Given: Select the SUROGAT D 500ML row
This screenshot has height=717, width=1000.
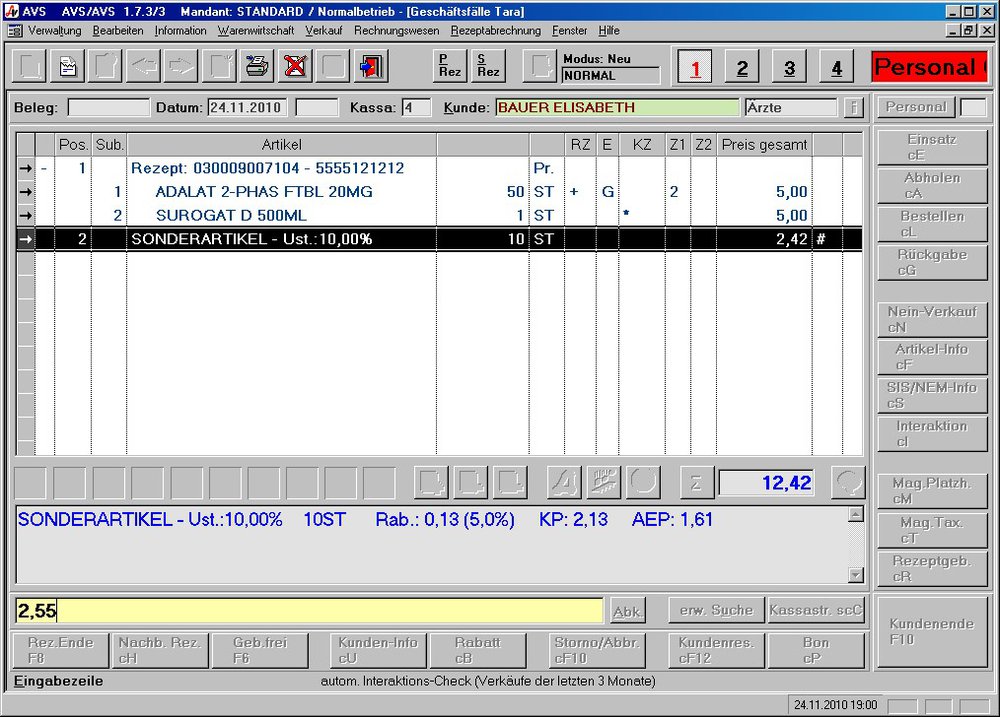Looking at the screenshot, I should pos(231,215).
